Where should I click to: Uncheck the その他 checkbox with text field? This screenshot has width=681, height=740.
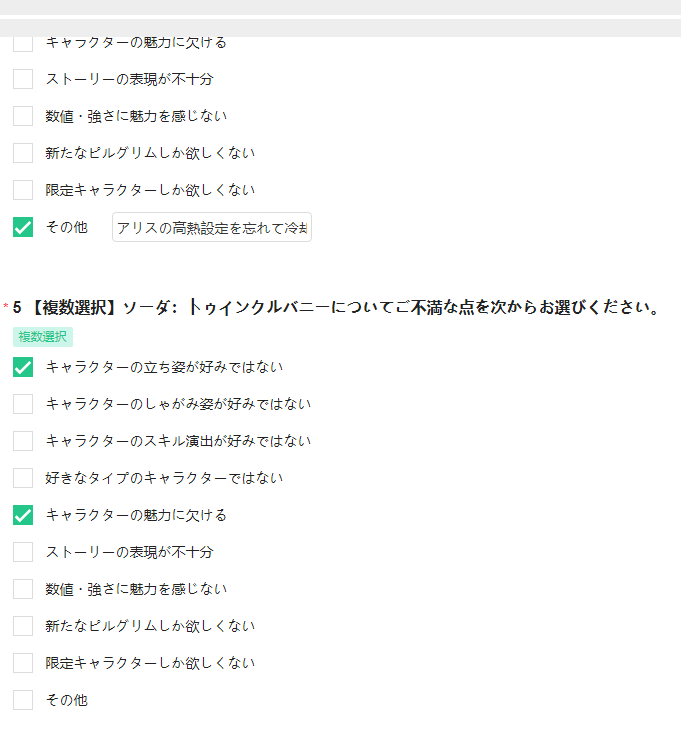tap(23, 227)
